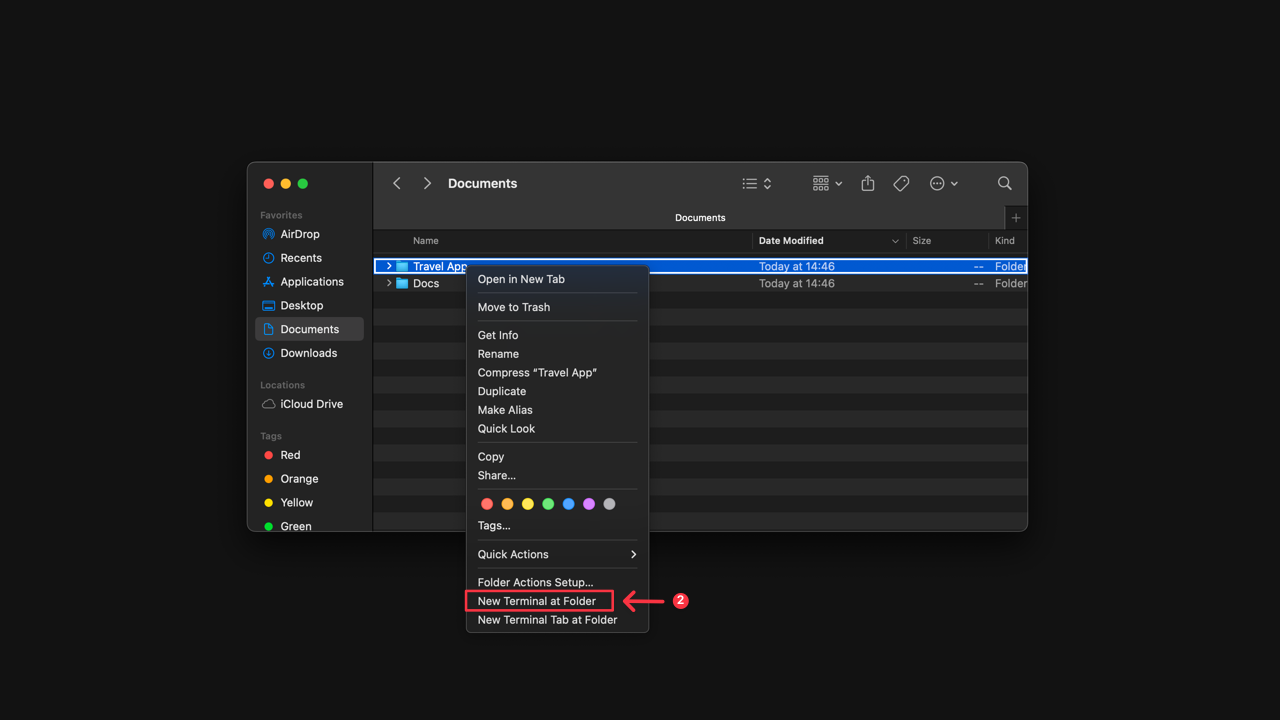Image resolution: width=1280 pixels, height=720 pixels.
Task: Expand the Docs folder disclosure triangle
Action: [x=389, y=283]
